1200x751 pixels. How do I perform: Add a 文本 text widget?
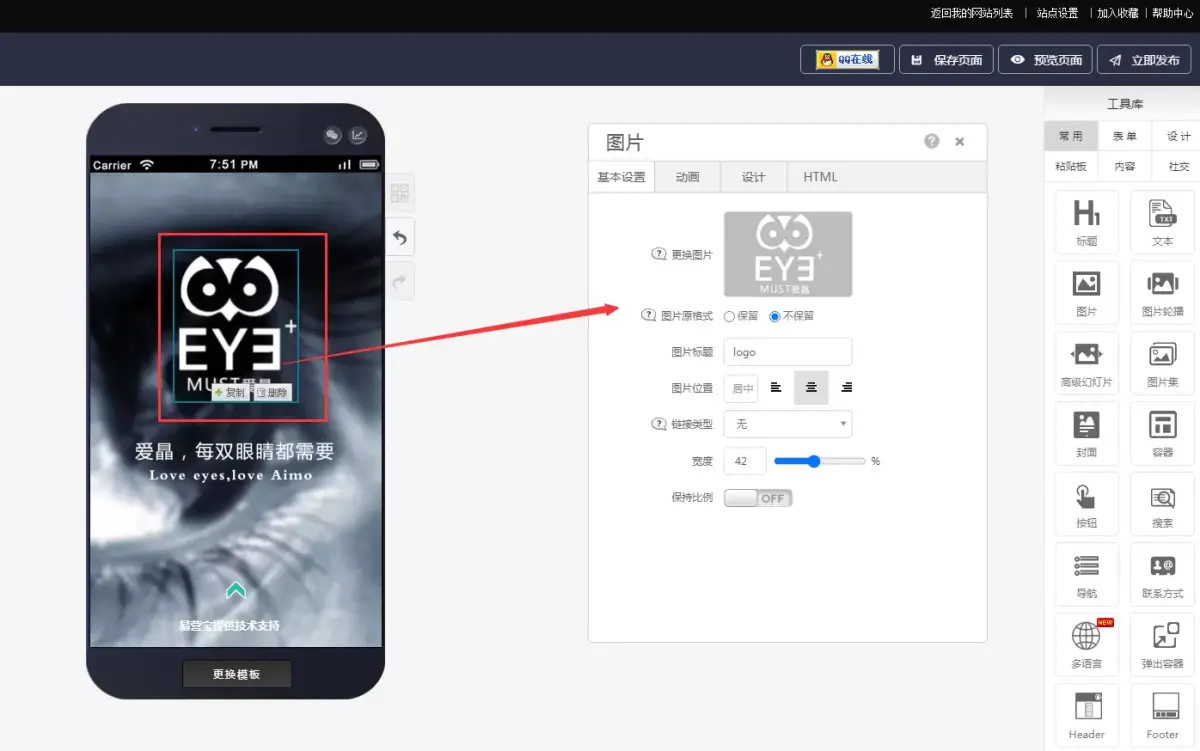pyautogui.click(x=1162, y=222)
